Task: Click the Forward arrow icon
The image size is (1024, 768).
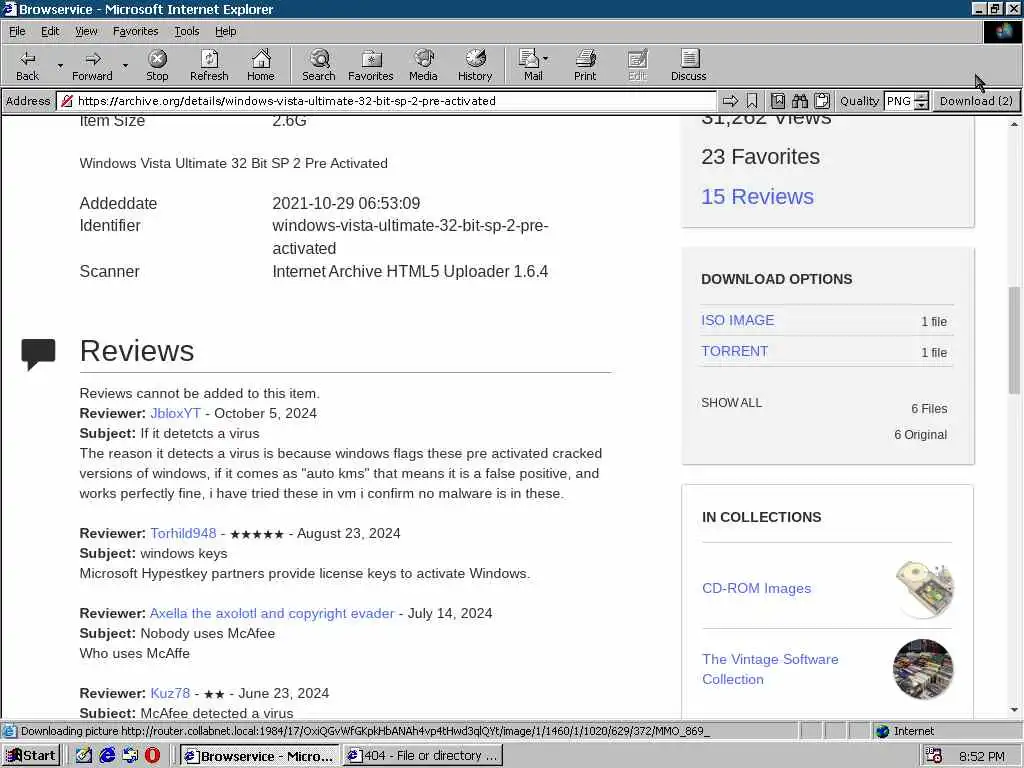Action: tap(93, 59)
